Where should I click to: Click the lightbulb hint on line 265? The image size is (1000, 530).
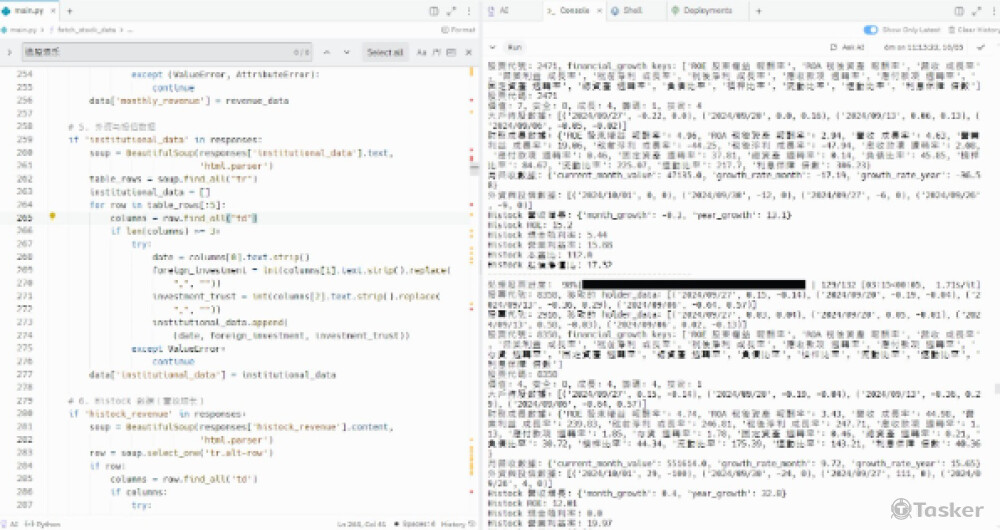[x=52, y=216]
